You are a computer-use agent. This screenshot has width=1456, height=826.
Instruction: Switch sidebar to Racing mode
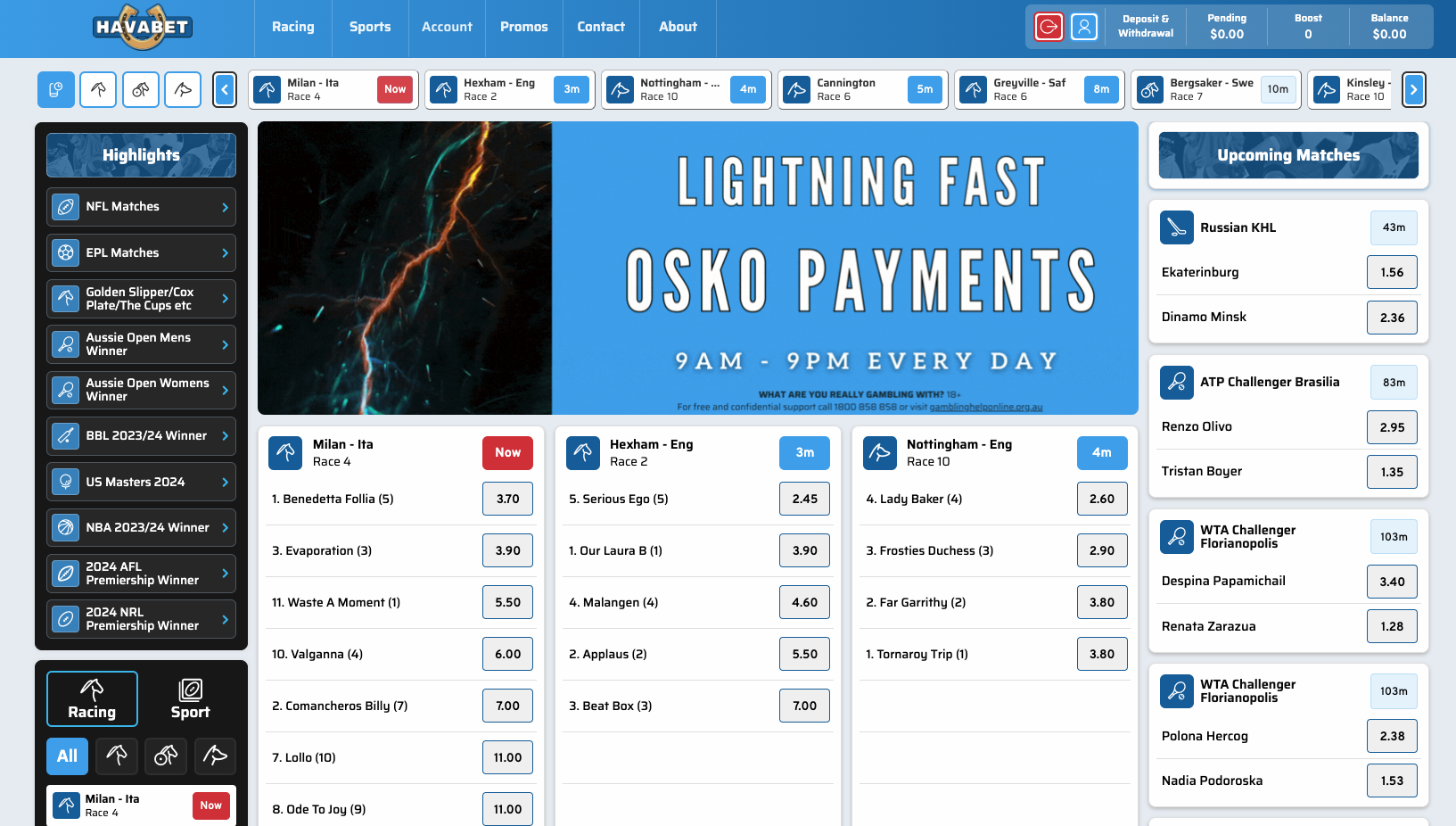[92, 699]
